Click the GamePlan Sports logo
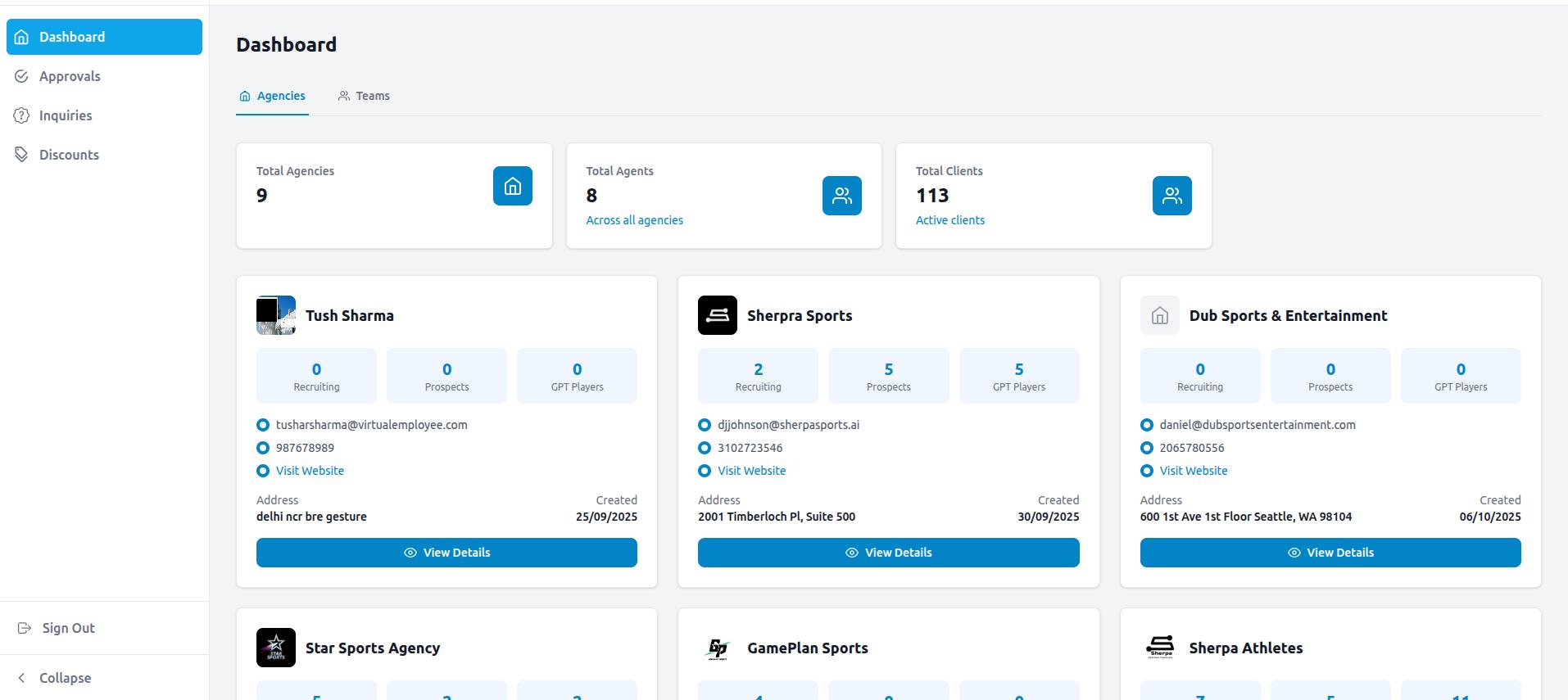1568x700 pixels. (x=718, y=648)
